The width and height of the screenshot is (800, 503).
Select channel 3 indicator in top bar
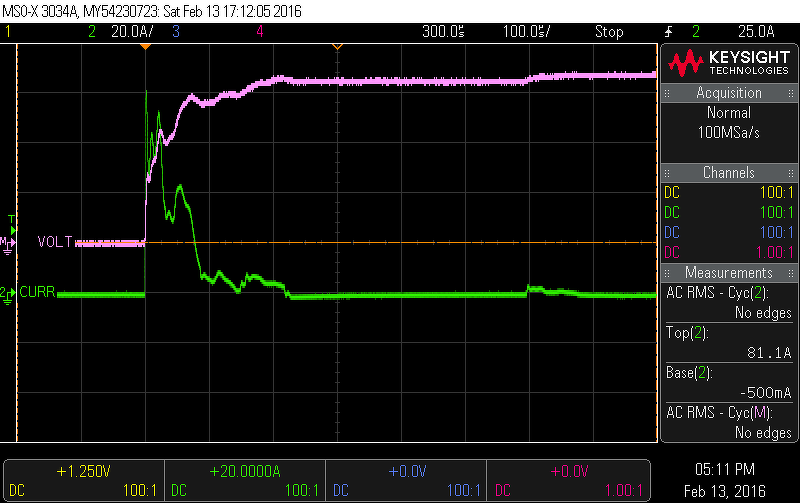[x=176, y=32]
